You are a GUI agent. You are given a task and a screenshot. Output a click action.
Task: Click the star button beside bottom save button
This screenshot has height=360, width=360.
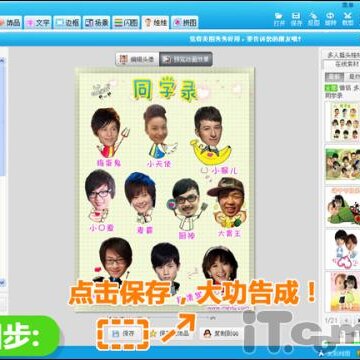(x=170, y=333)
